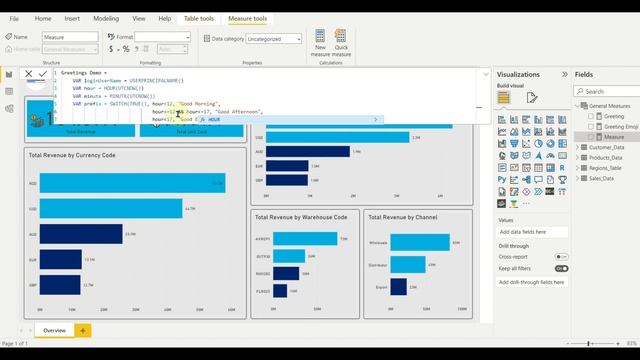Switch to the View ribbon tab
Image resolution: width=640 pixels, height=360 pixels.
click(139, 19)
